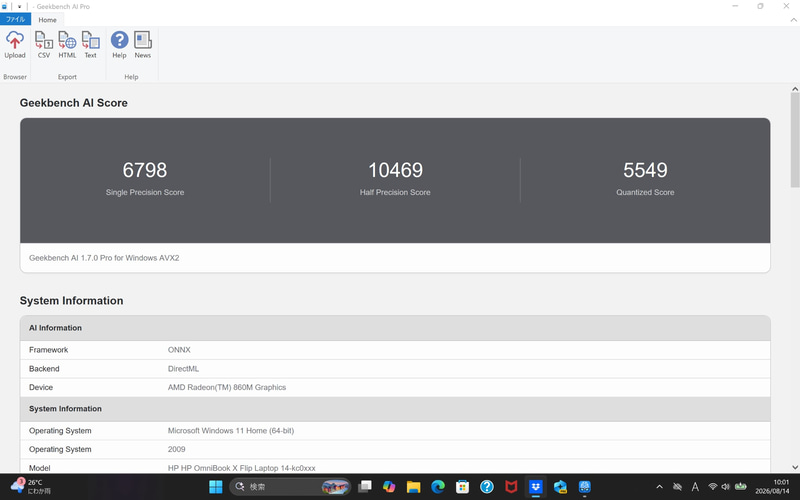Click the taskbar search box
This screenshot has height=500, width=800.
pyautogui.click(x=290, y=487)
